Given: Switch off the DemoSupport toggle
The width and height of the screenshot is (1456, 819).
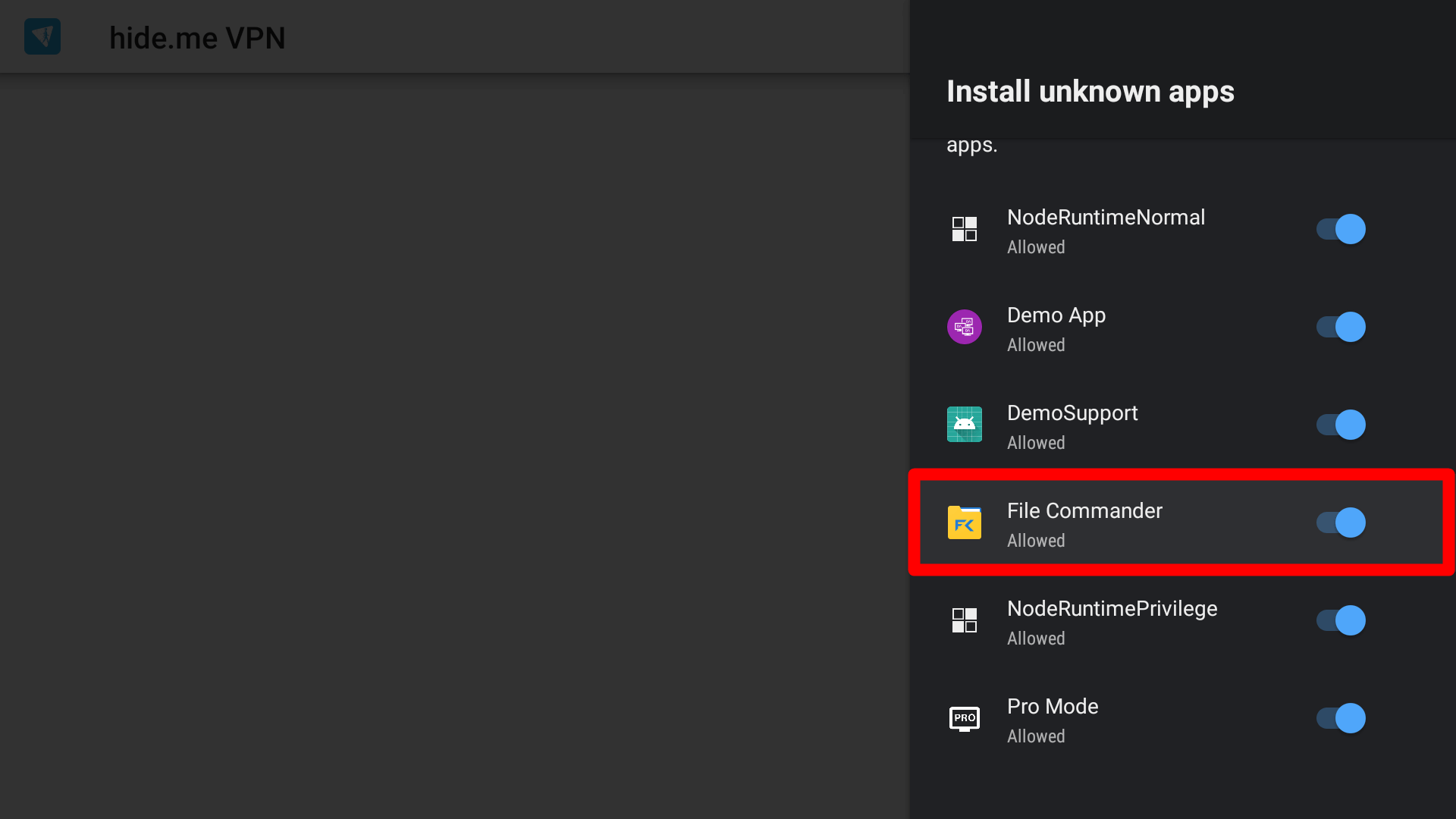Looking at the screenshot, I should pos(1341,425).
